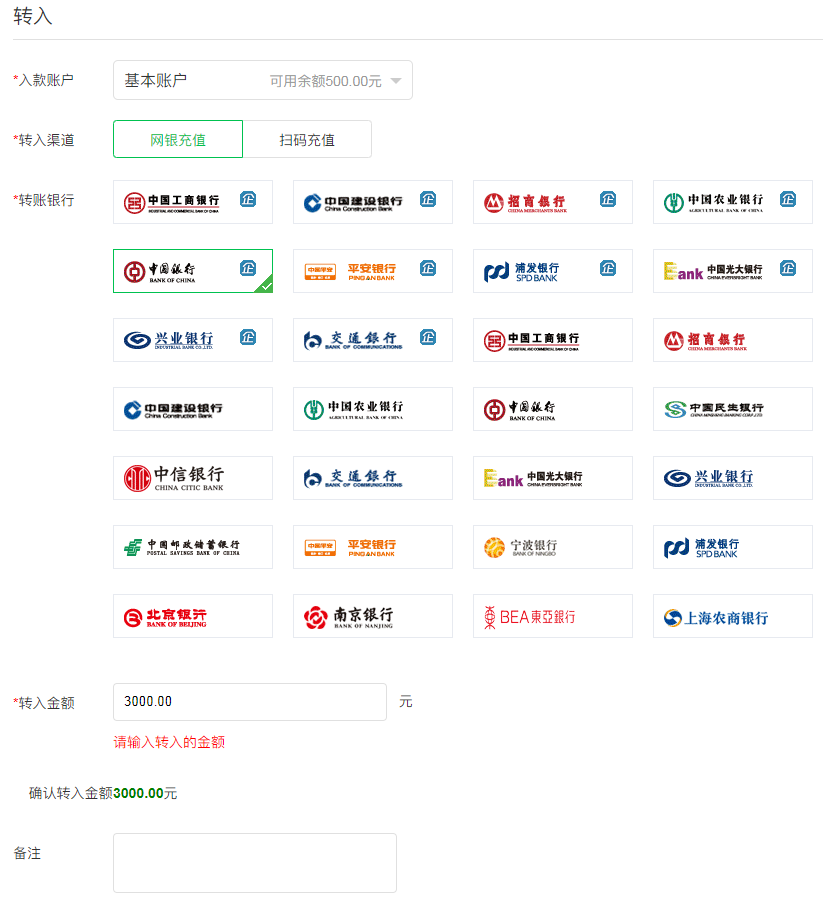Viewport: 823px width, 899px height.
Task: Select 中国工商银行 with the enterprise 企 badge
Action: 193,202
